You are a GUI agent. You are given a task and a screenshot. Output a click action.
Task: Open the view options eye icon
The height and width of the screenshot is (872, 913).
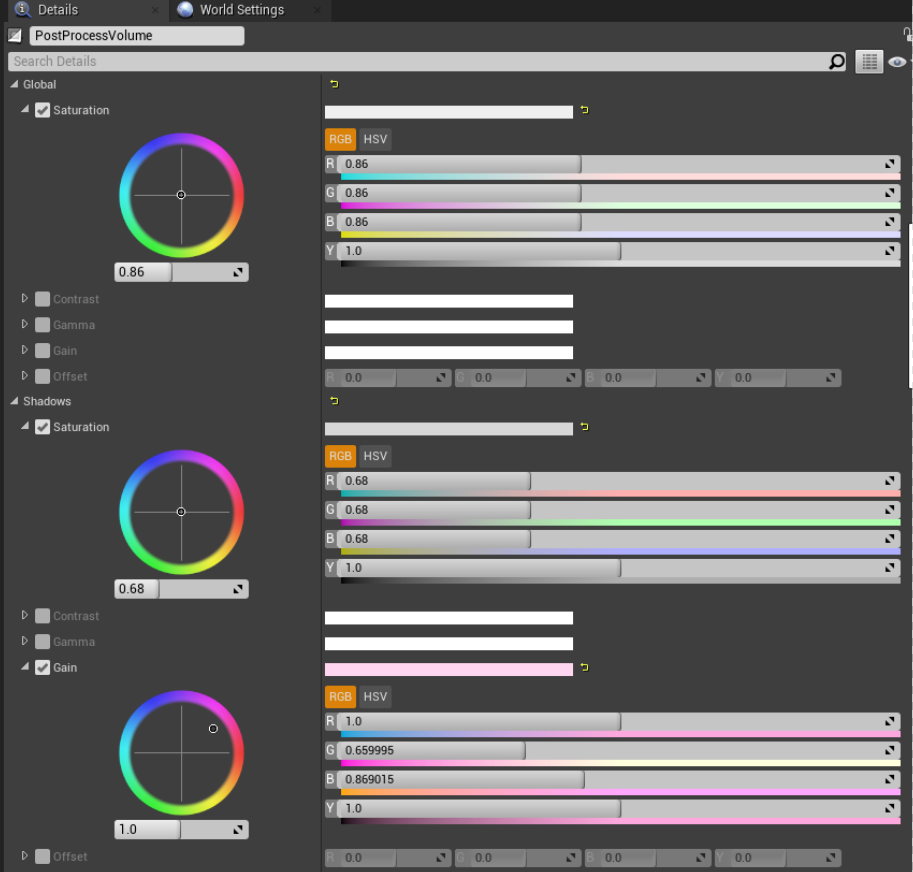897,62
